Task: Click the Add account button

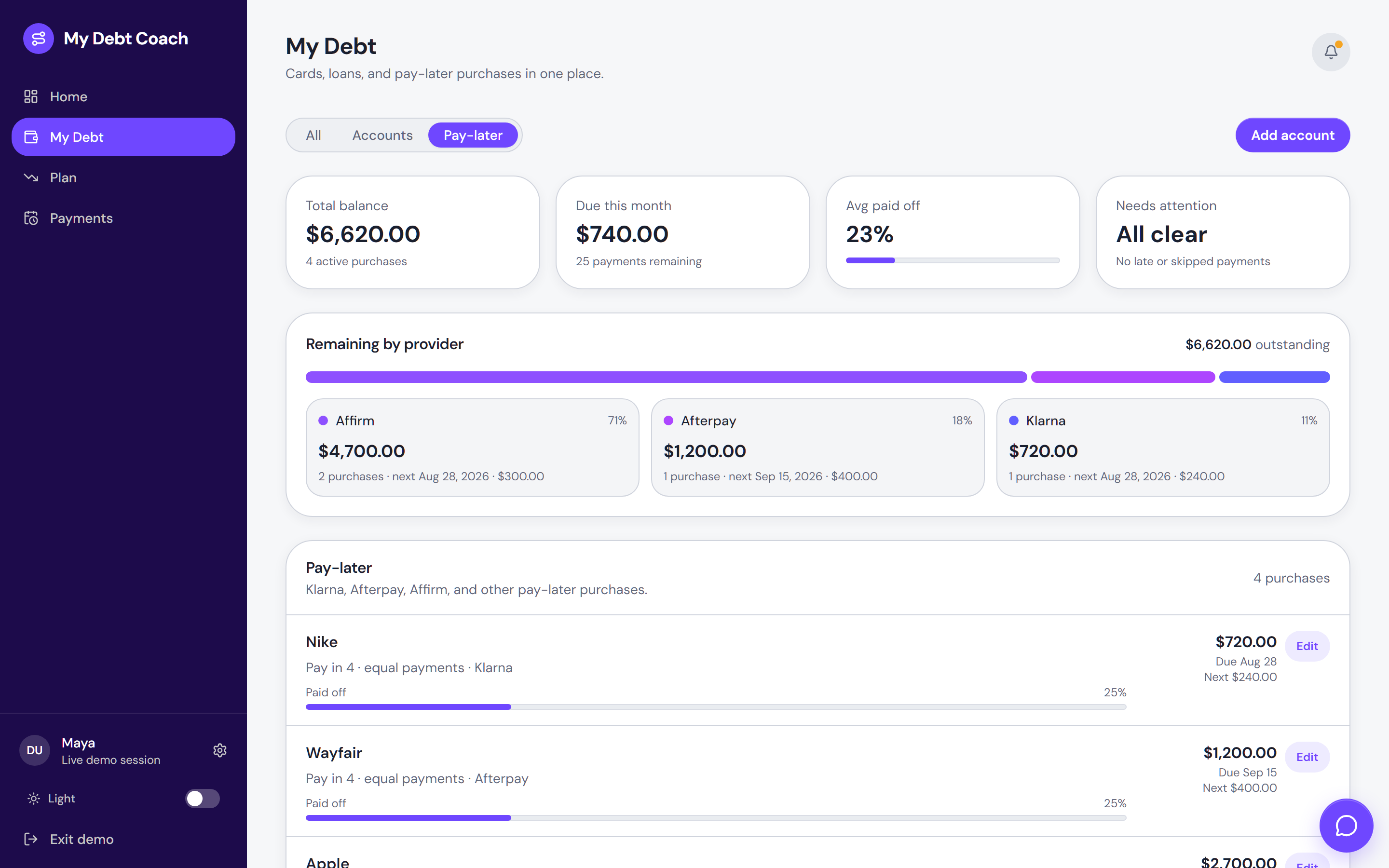Action: click(x=1293, y=136)
